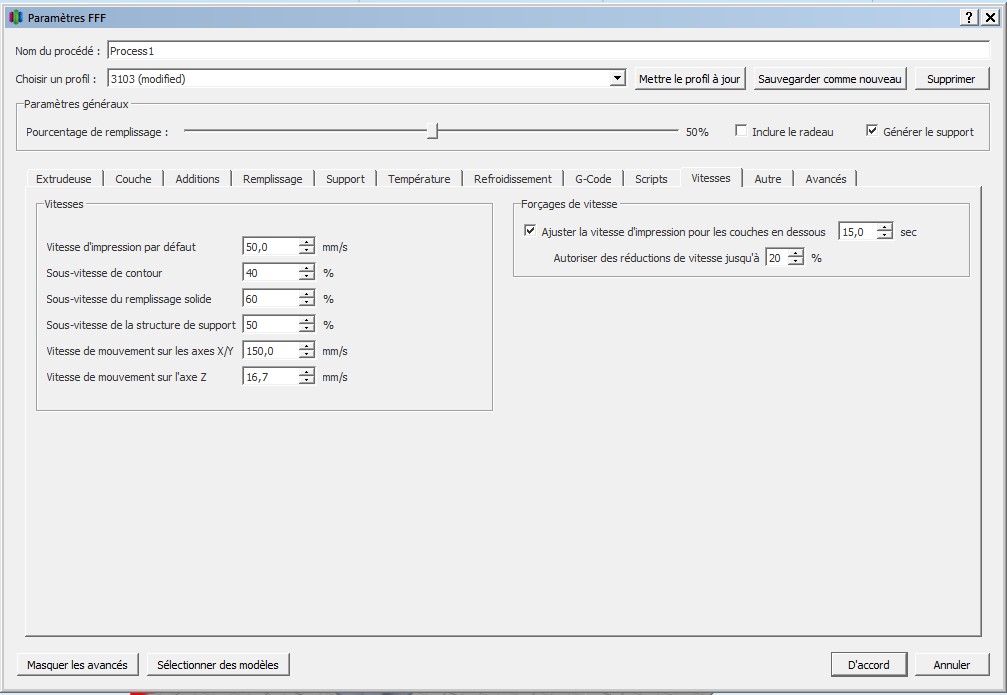Viewport: 1007px width, 695px height.
Task: Increase solid infill sub-speed value
Action: (306, 294)
